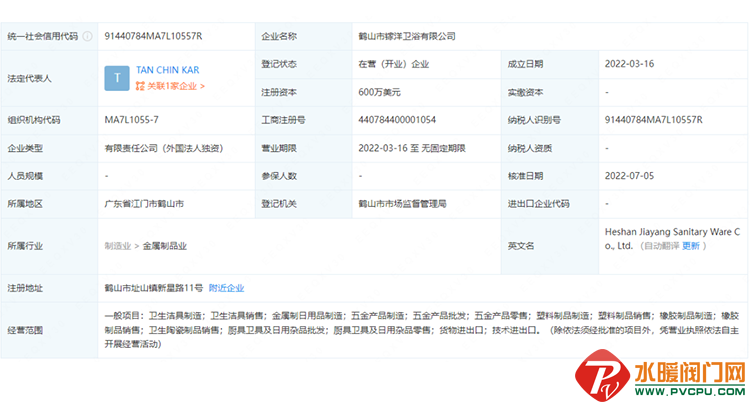Select taxpayer ID value beside 纳税人识别号
750x406 pixels.
(653, 120)
